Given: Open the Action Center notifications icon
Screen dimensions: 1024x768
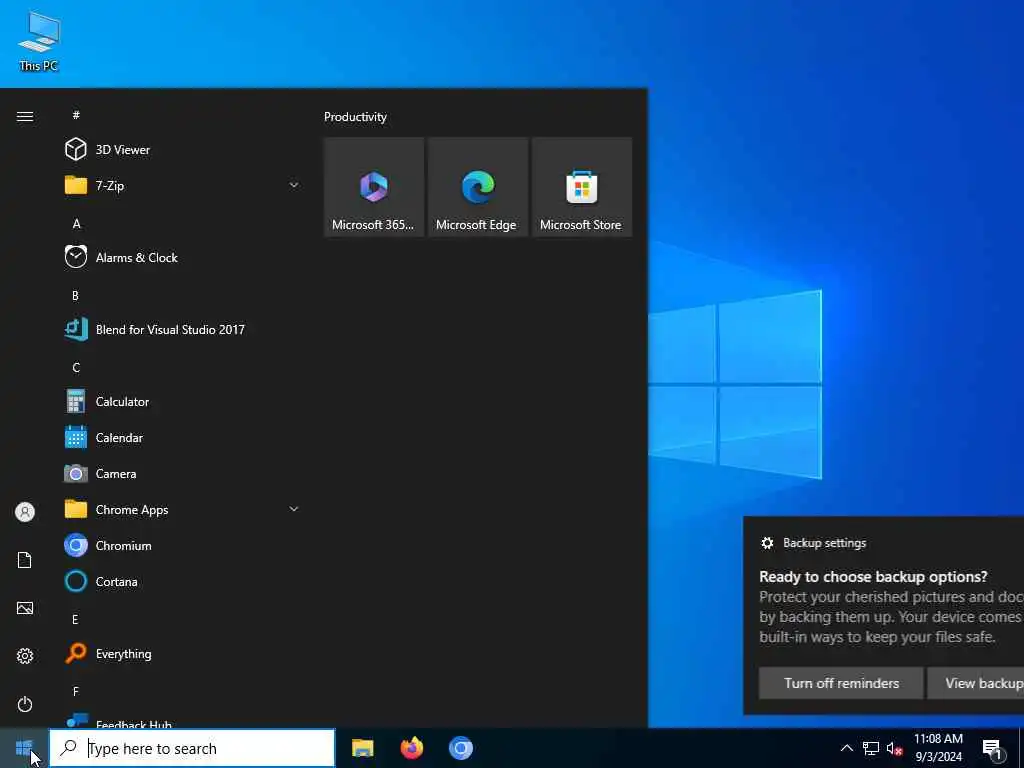Looking at the screenshot, I should [993, 748].
